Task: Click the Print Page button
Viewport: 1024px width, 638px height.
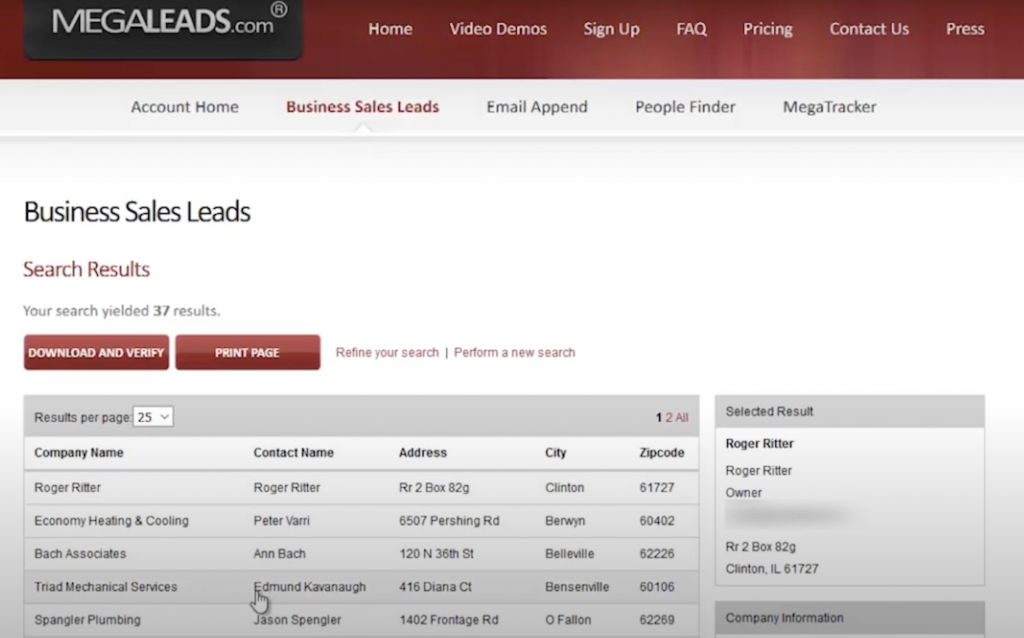Action: (x=248, y=353)
